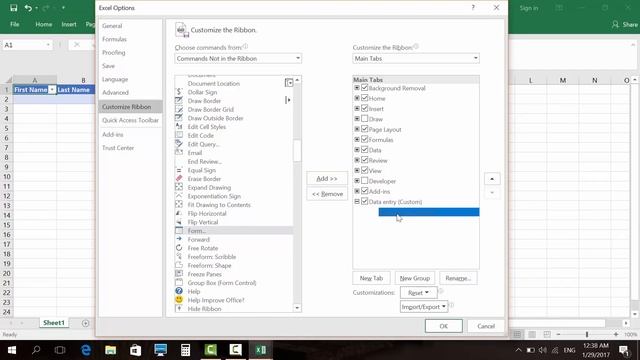The height and width of the screenshot is (360, 640).
Task: Open the Windows Store taskbar icon
Action: [x=136, y=350]
